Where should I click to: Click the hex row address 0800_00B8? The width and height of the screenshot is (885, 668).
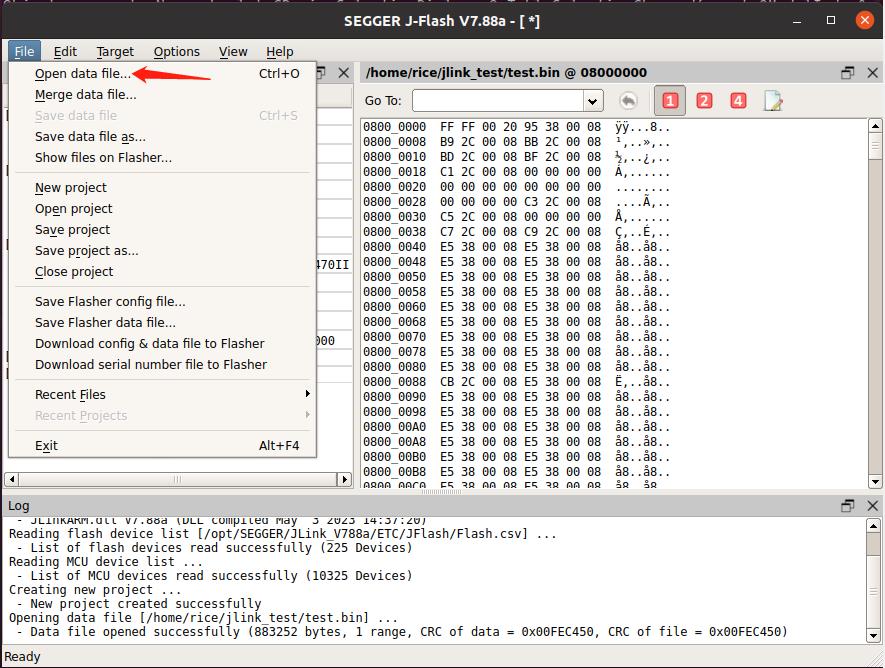(x=395, y=472)
